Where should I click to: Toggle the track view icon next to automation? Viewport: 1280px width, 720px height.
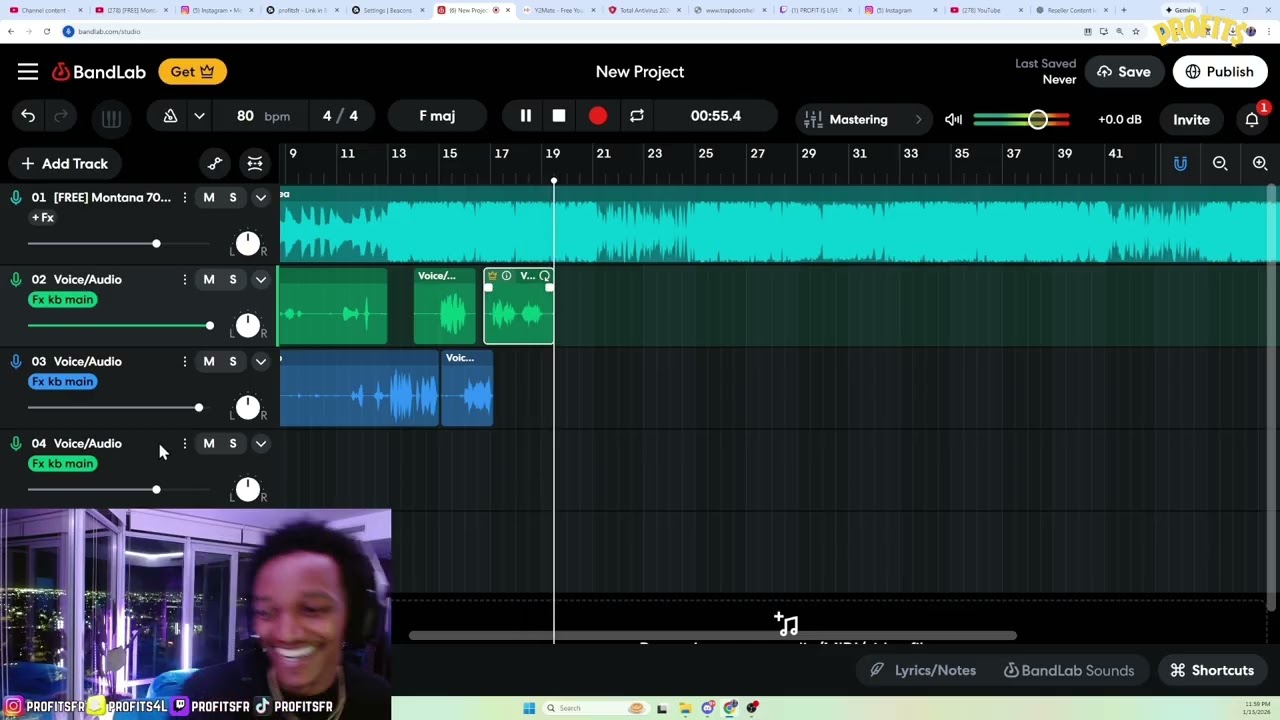(x=255, y=164)
